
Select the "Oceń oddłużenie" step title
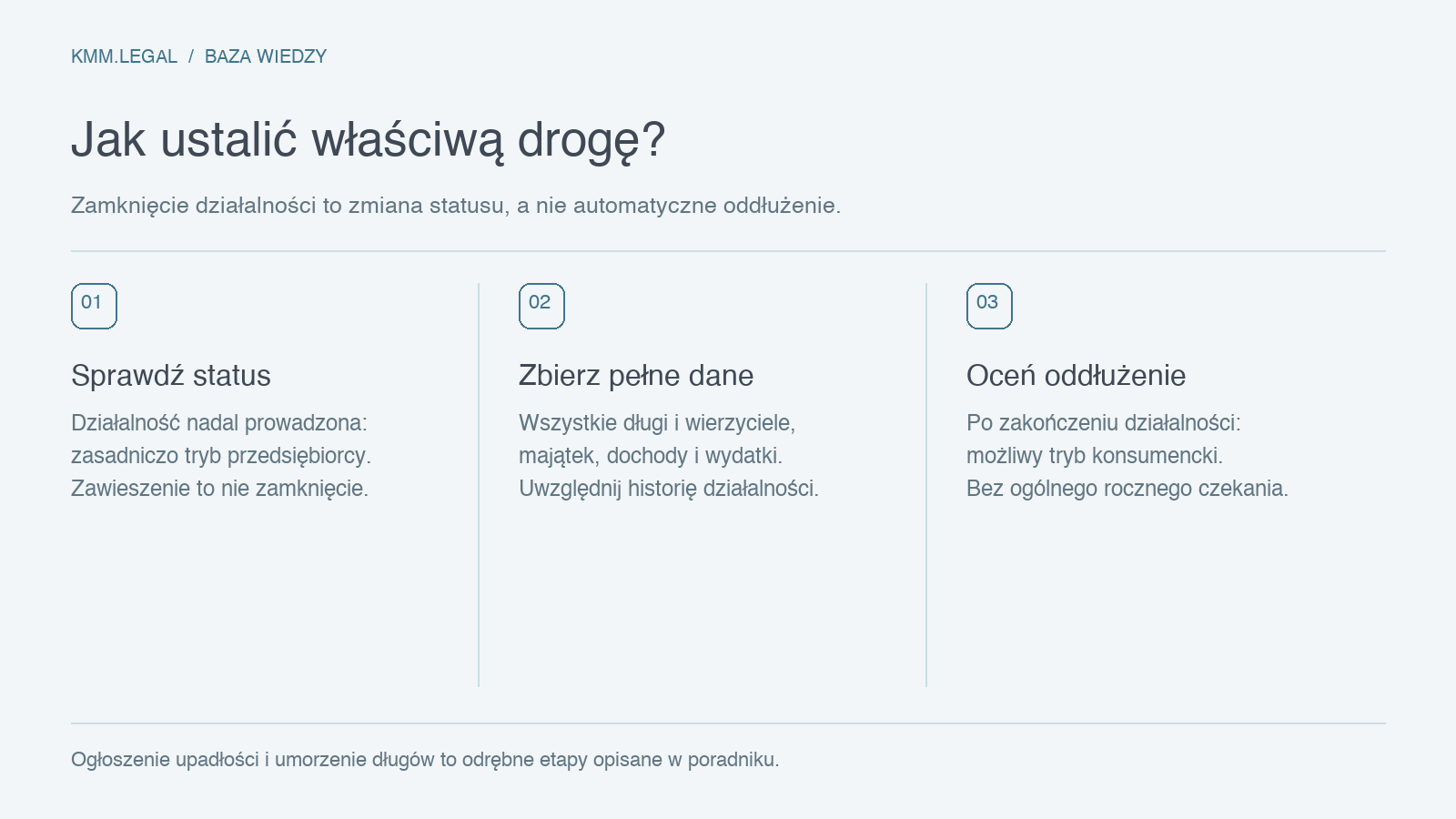click(x=1076, y=376)
